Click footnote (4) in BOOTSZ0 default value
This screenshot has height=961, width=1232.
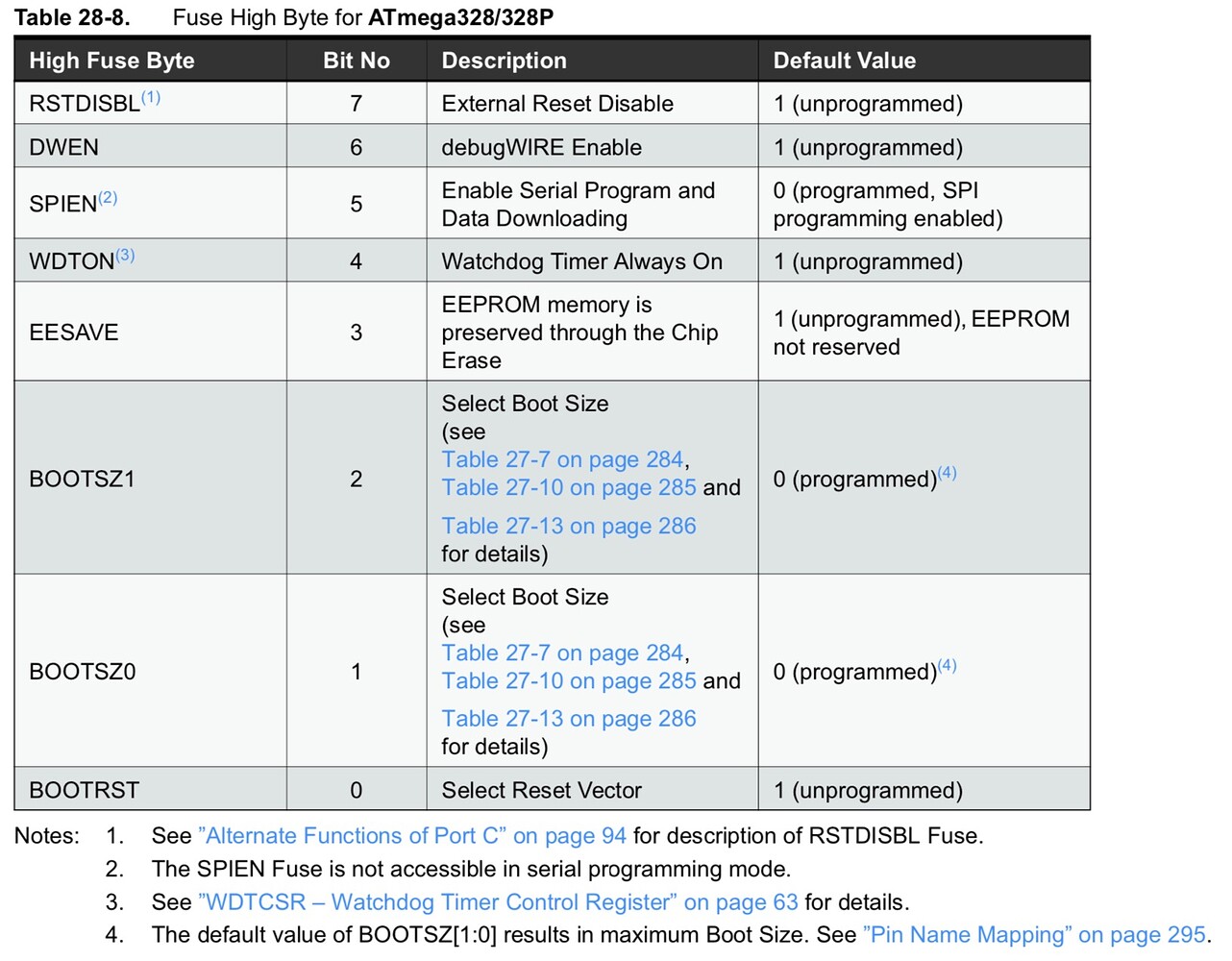pyautogui.click(x=947, y=665)
